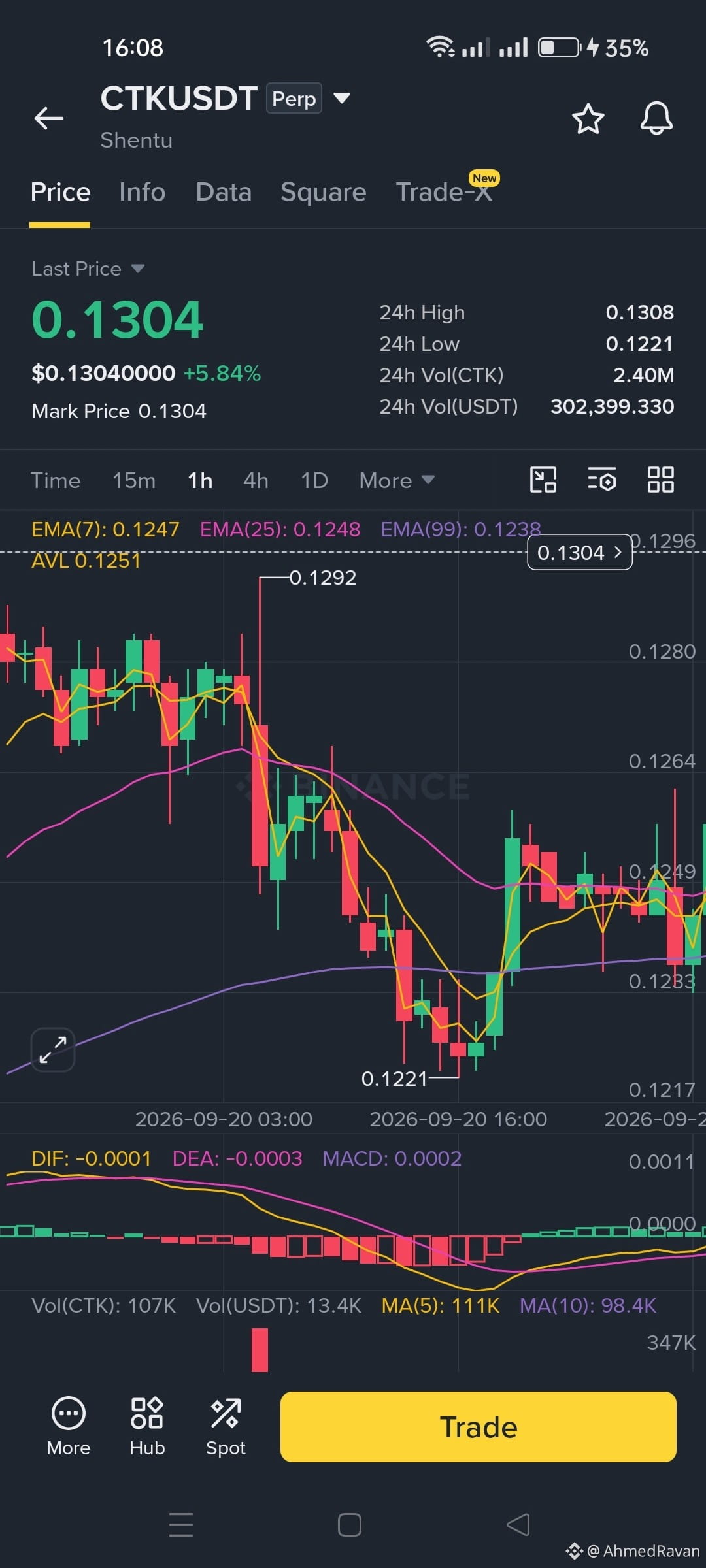Viewport: 706px width, 1568px height.
Task: Open the Last Price dropdown
Action: [x=88, y=269]
